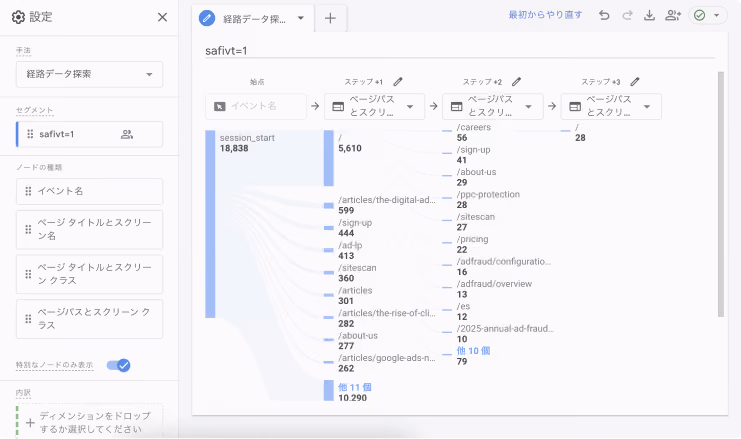Click drag handle of ページ タイトルとスクリーン クラス
741x439 pixels.
[28, 274]
